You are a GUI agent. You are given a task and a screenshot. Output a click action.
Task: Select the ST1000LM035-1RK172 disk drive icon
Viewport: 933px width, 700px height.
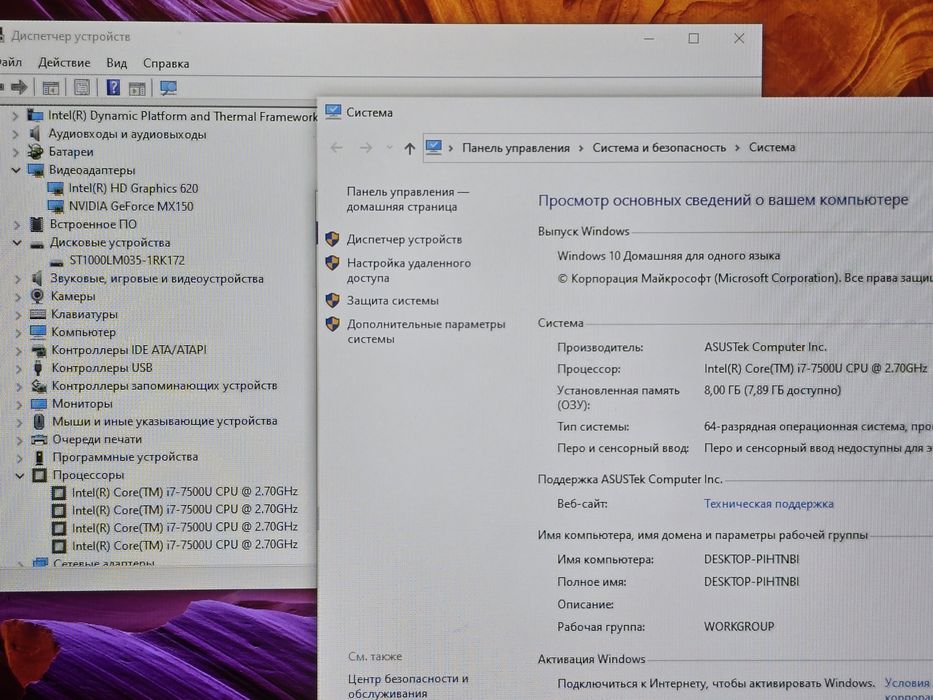coord(57,261)
